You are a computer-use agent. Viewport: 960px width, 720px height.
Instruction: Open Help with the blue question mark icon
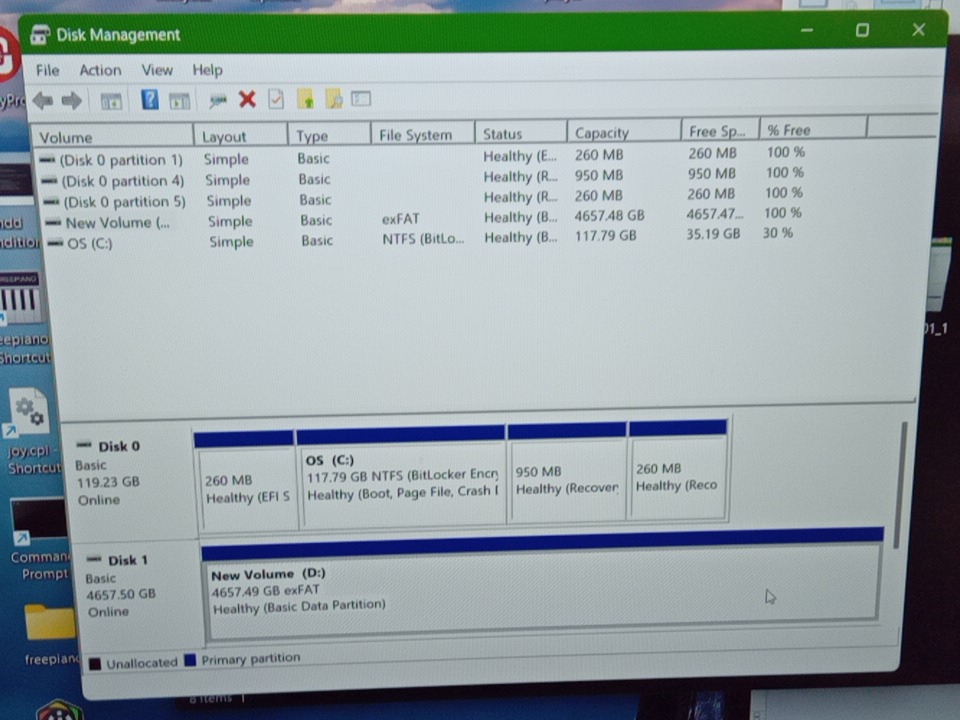point(149,99)
